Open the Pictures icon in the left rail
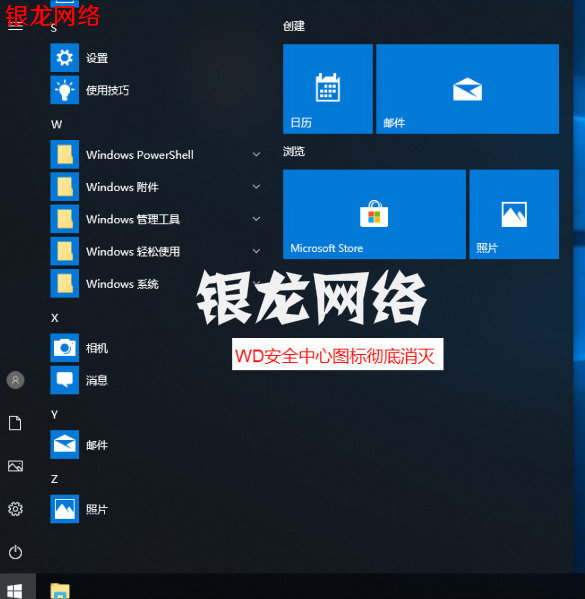Viewport: 585px width, 599px height. click(15, 466)
